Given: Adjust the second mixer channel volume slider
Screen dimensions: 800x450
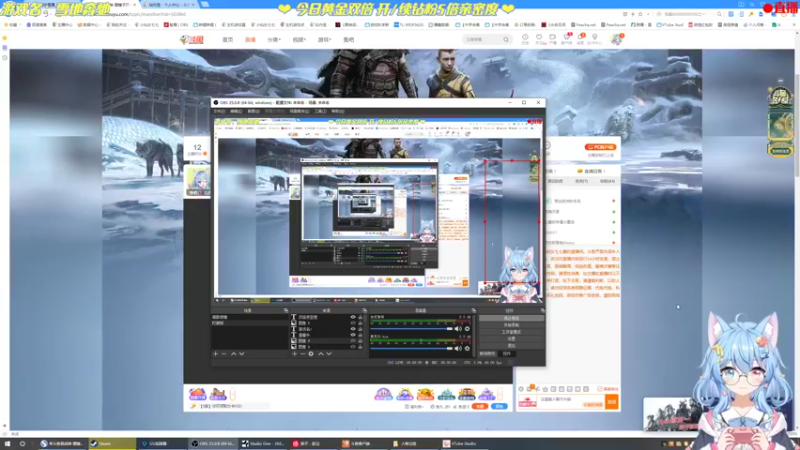Looking at the screenshot, I should tap(411, 348).
